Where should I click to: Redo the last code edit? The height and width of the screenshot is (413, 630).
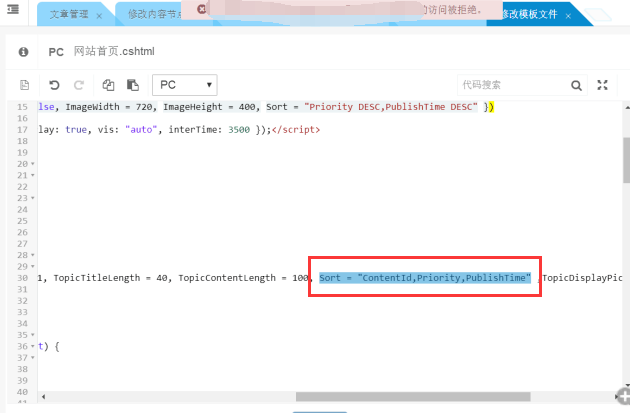79,85
